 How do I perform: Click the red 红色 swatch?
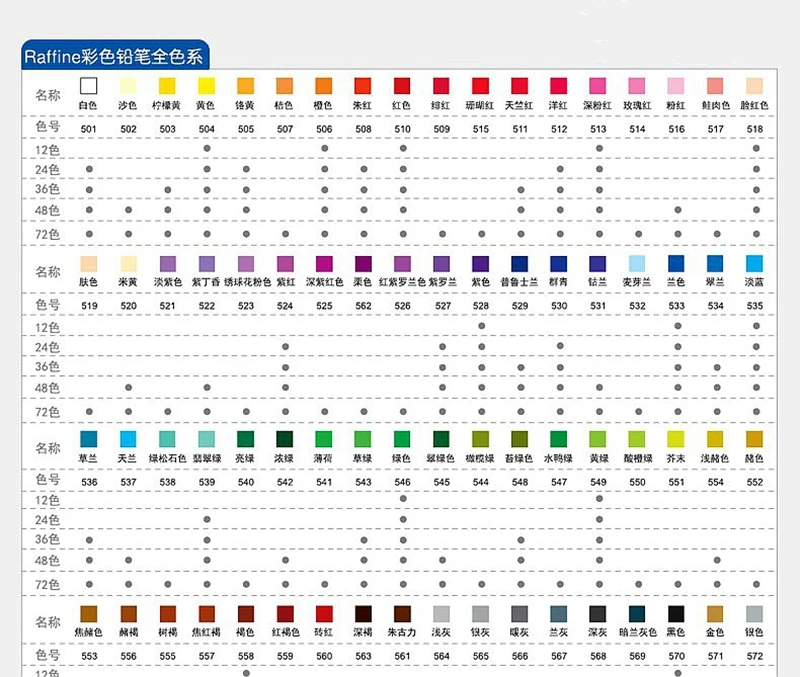point(402,86)
